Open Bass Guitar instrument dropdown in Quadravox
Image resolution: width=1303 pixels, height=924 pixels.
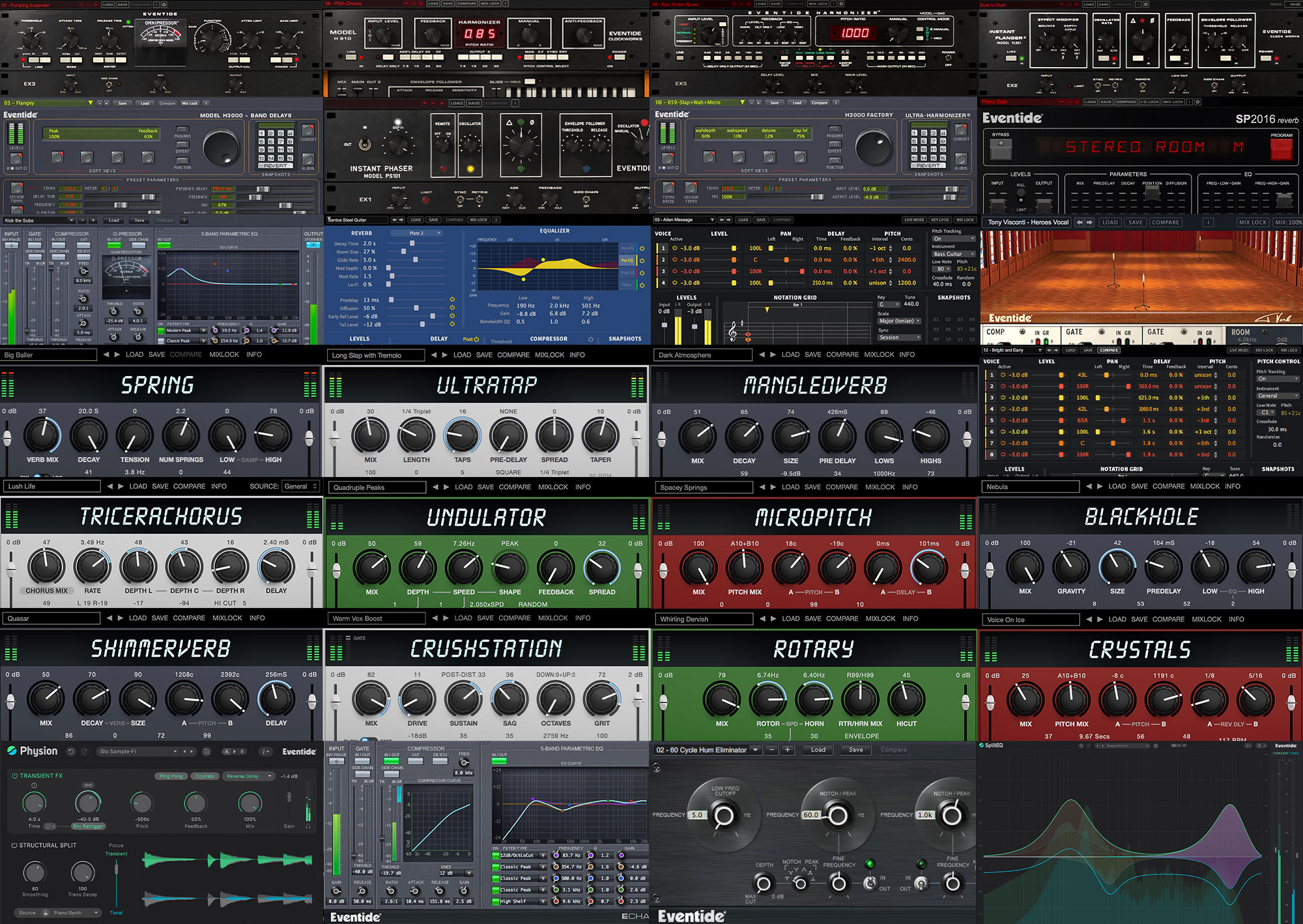954,254
